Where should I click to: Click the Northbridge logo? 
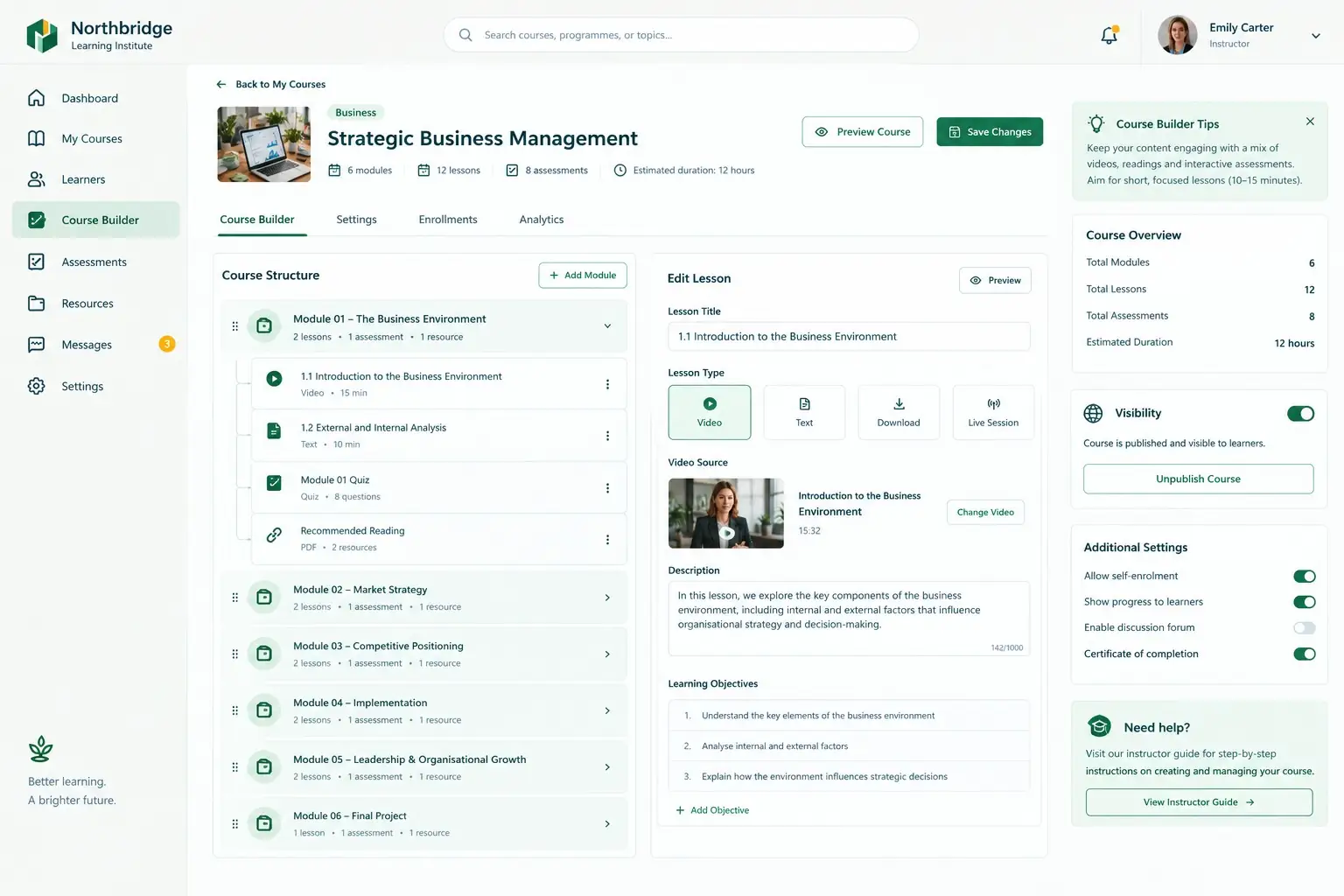coord(42,36)
